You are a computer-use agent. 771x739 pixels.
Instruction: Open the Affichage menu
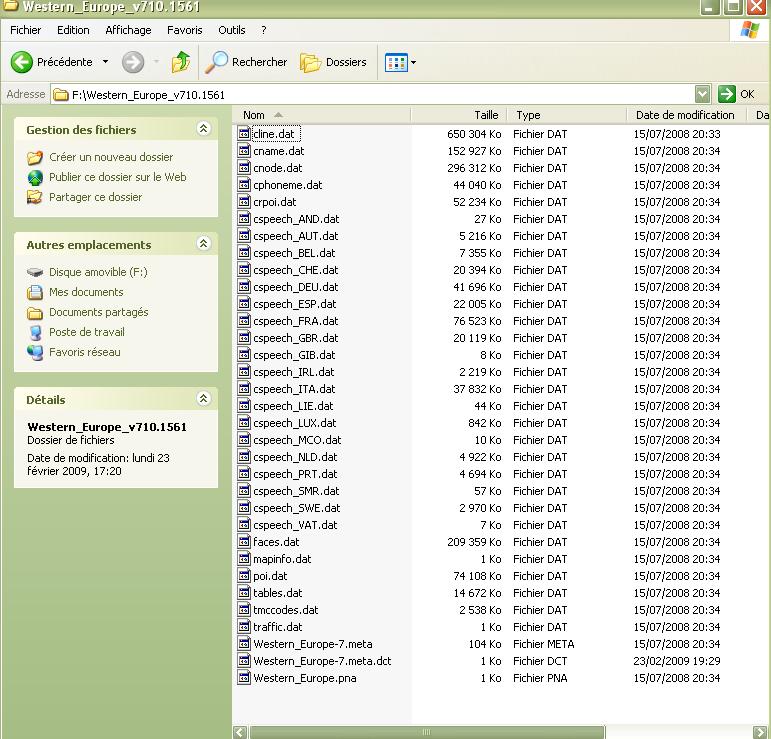pyautogui.click(x=128, y=30)
